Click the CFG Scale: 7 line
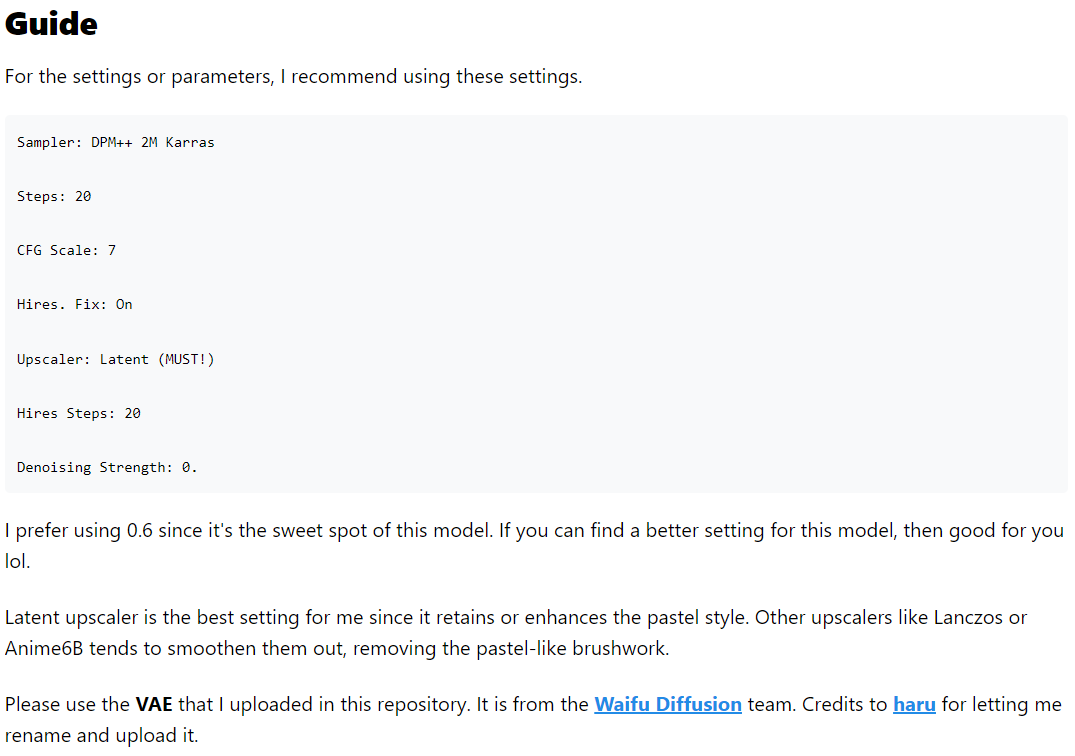Image resolution: width=1075 pixels, height=756 pixels. [x=66, y=251]
